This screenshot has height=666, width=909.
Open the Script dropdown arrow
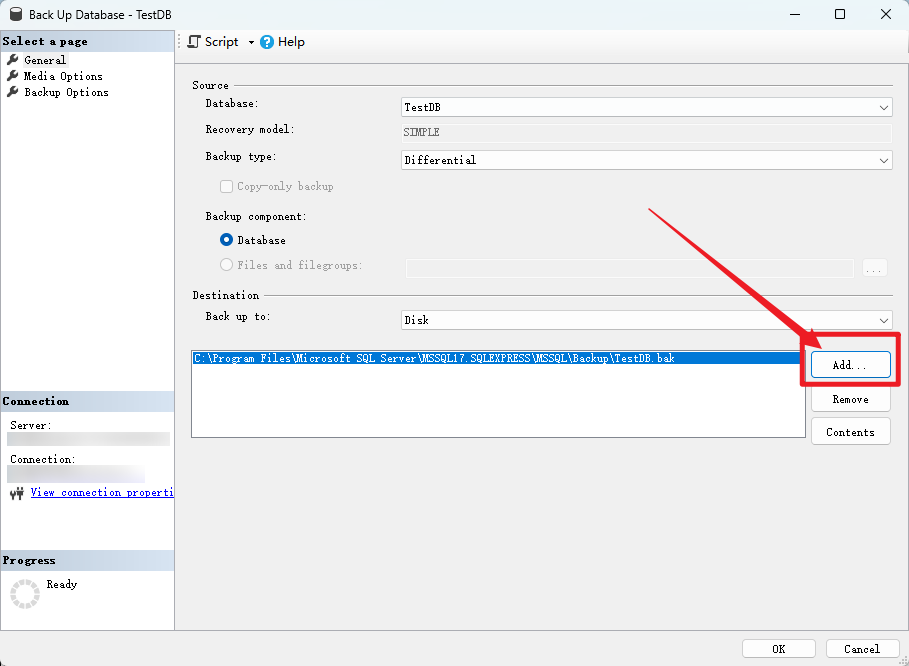[x=251, y=42]
